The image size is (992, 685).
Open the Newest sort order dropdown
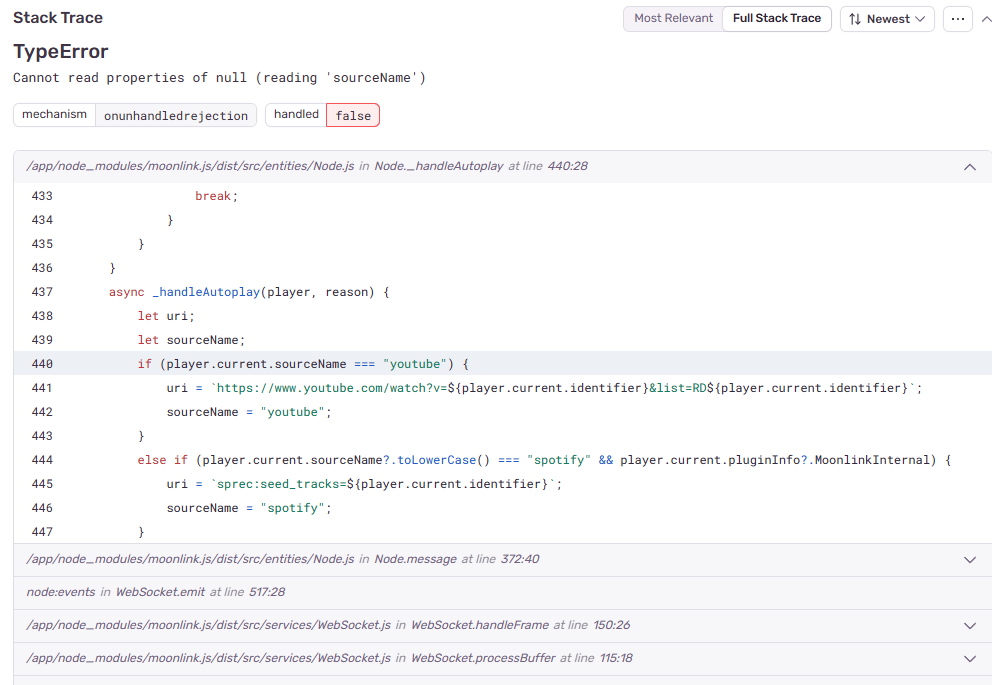[x=887, y=19]
